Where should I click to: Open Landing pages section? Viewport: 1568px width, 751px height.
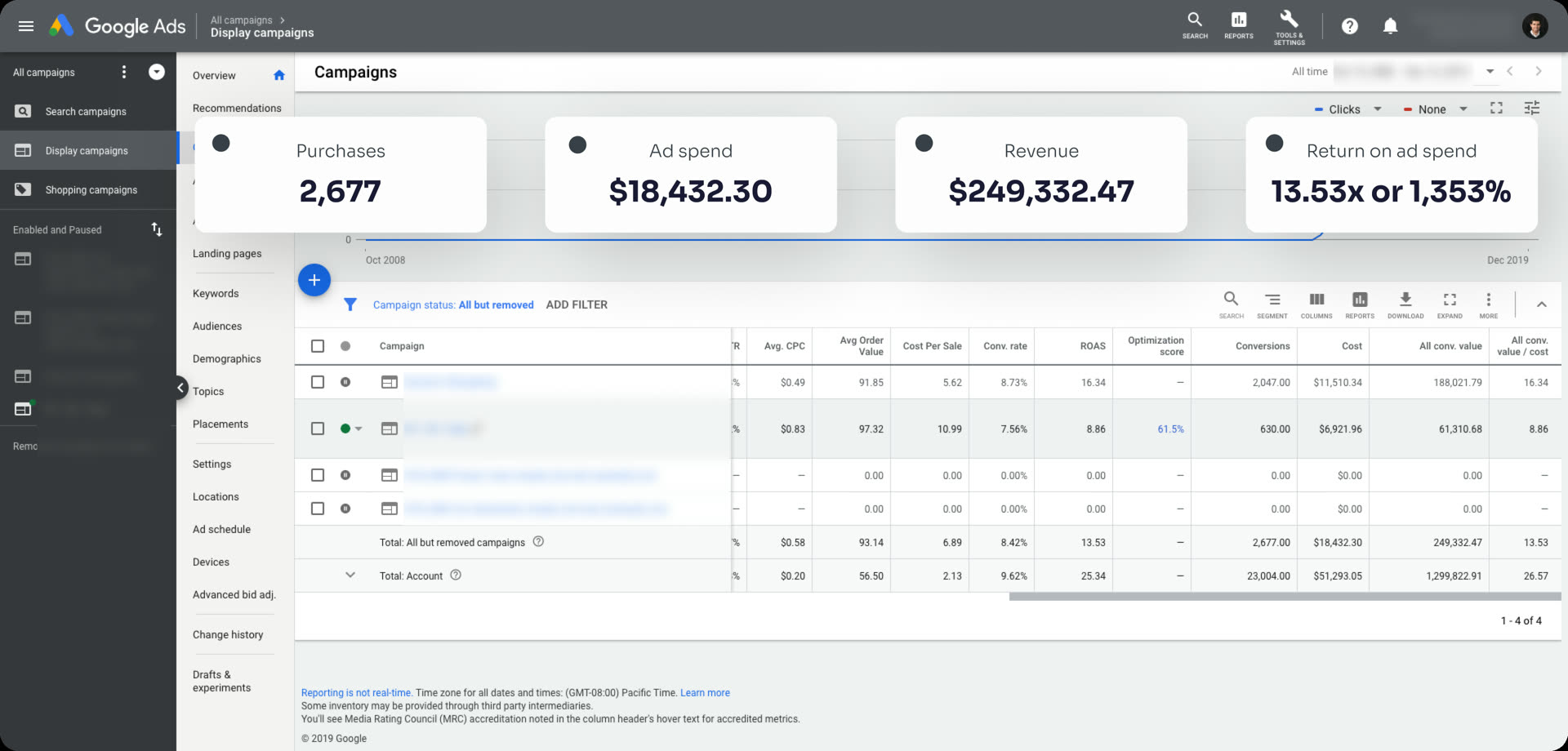[x=227, y=253]
